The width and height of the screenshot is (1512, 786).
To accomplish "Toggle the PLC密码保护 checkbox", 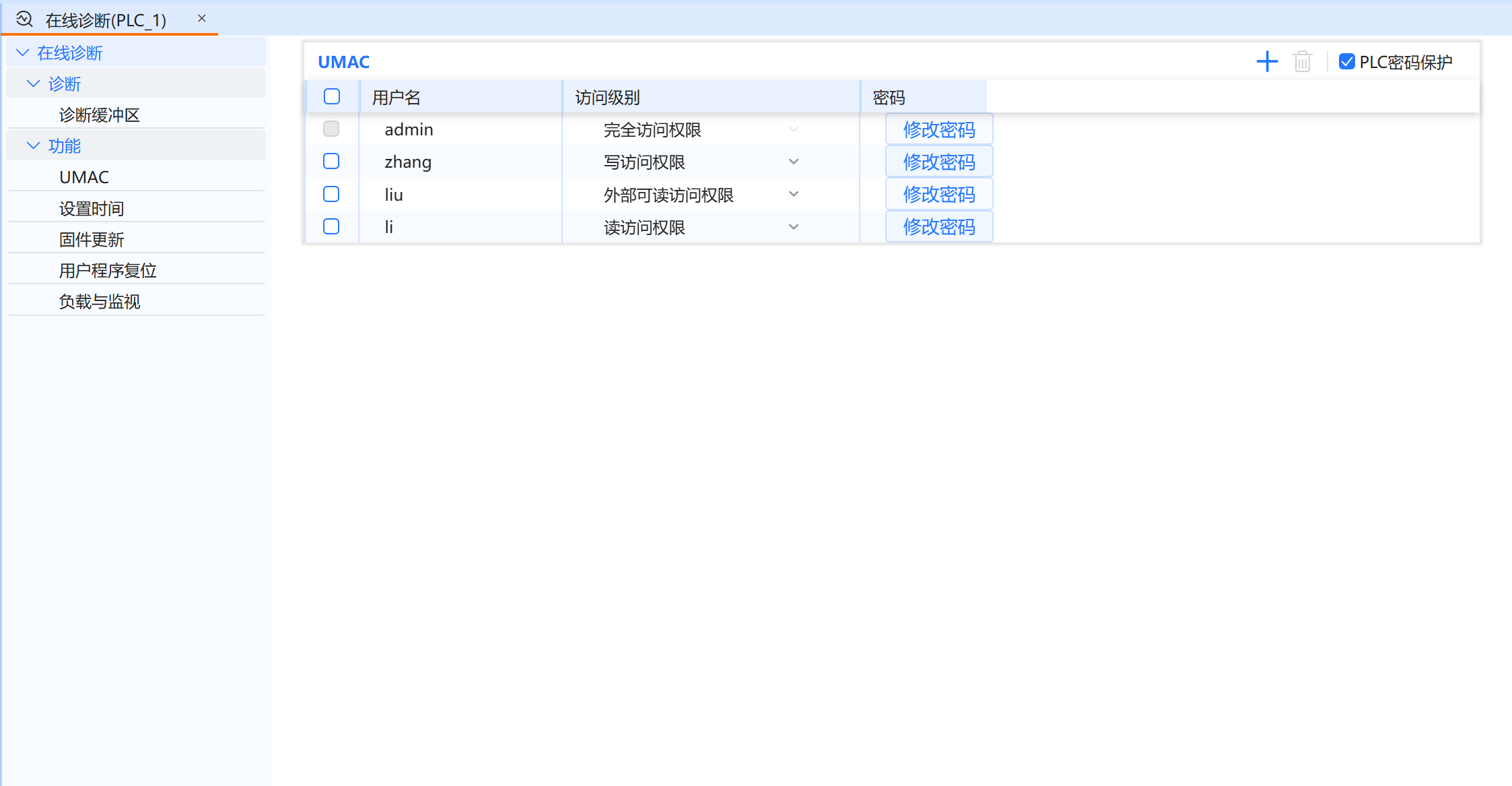I will [1346, 62].
